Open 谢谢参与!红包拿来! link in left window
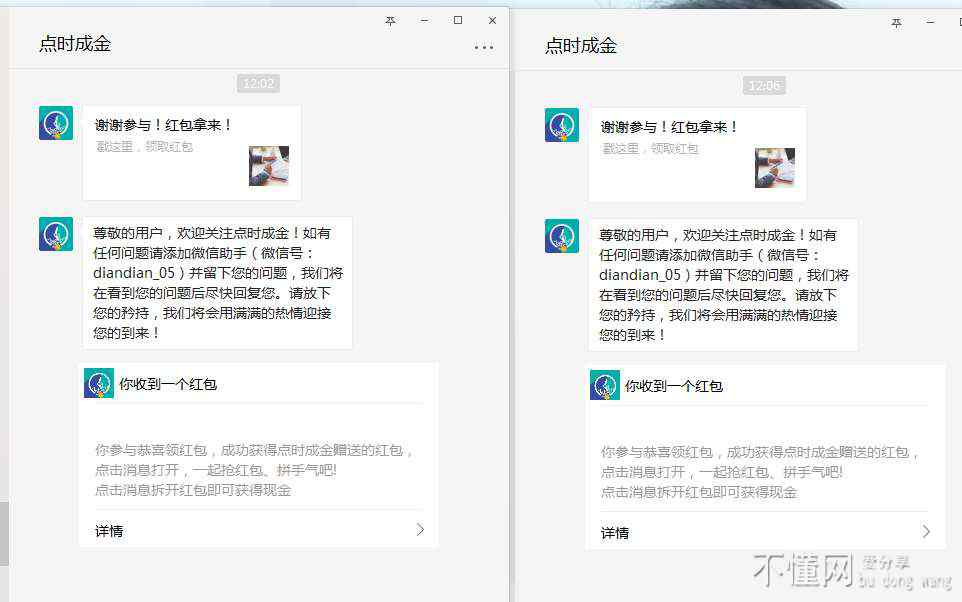 click(164, 126)
